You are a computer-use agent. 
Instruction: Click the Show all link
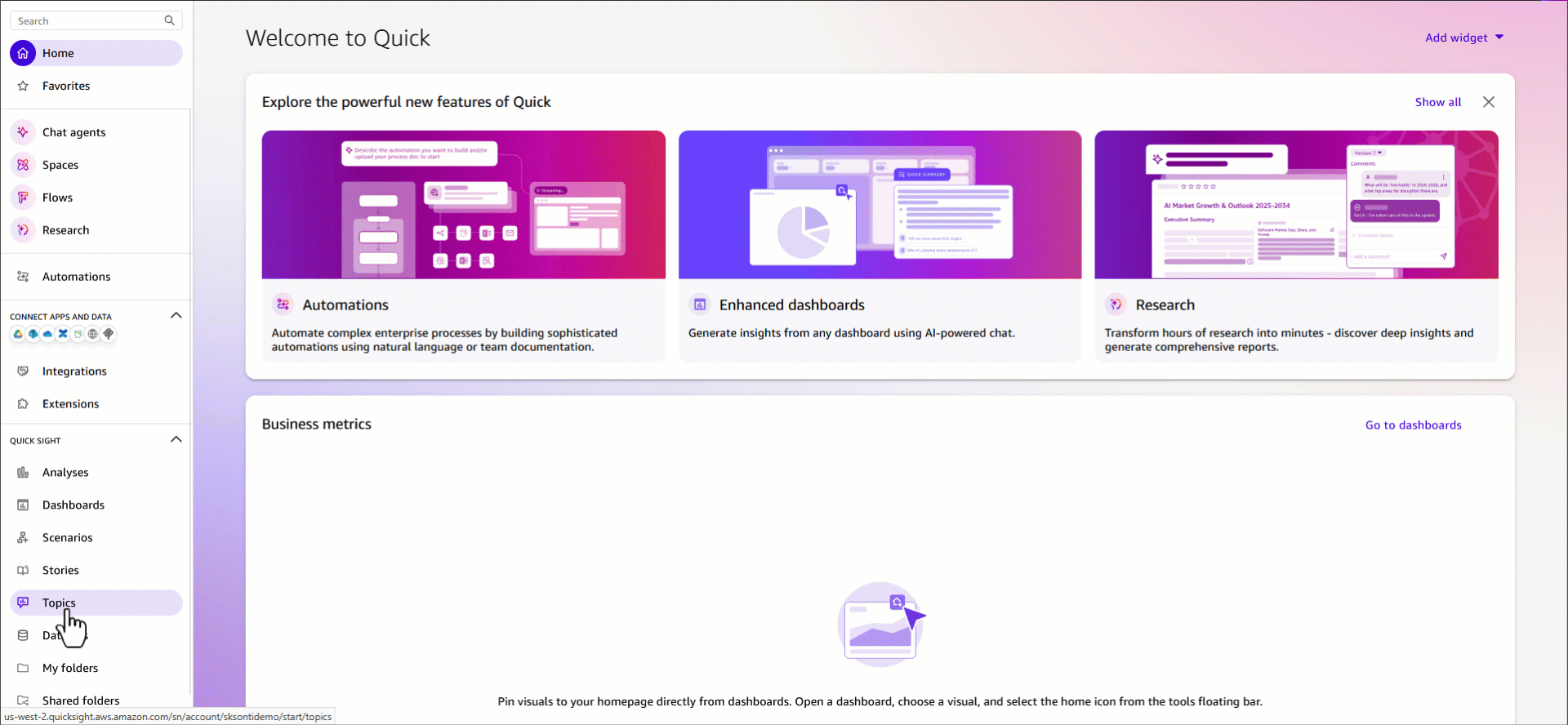(1437, 102)
